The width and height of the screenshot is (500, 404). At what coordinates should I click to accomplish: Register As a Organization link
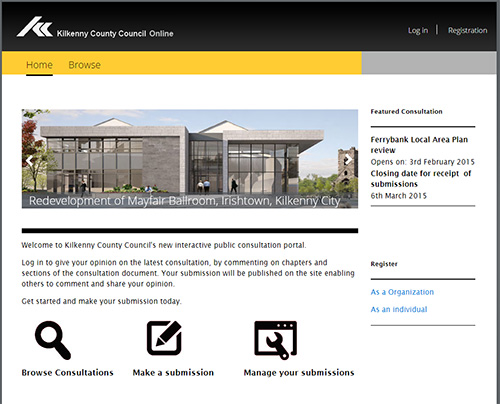(x=402, y=292)
